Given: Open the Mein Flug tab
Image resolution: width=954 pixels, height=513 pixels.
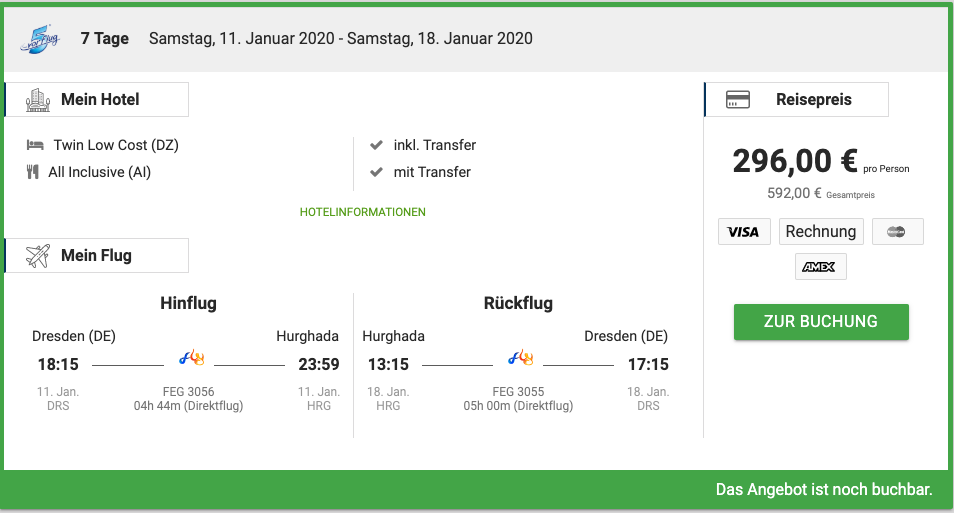Looking at the screenshot, I should [97, 256].
